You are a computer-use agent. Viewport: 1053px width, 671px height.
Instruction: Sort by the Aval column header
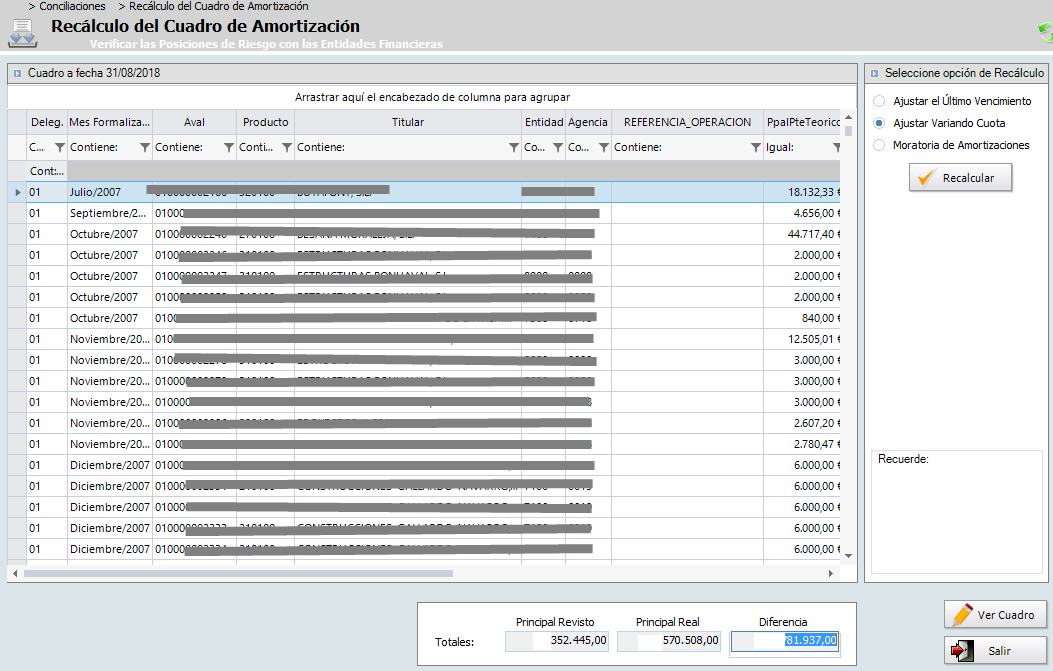click(x=195, y=122)
